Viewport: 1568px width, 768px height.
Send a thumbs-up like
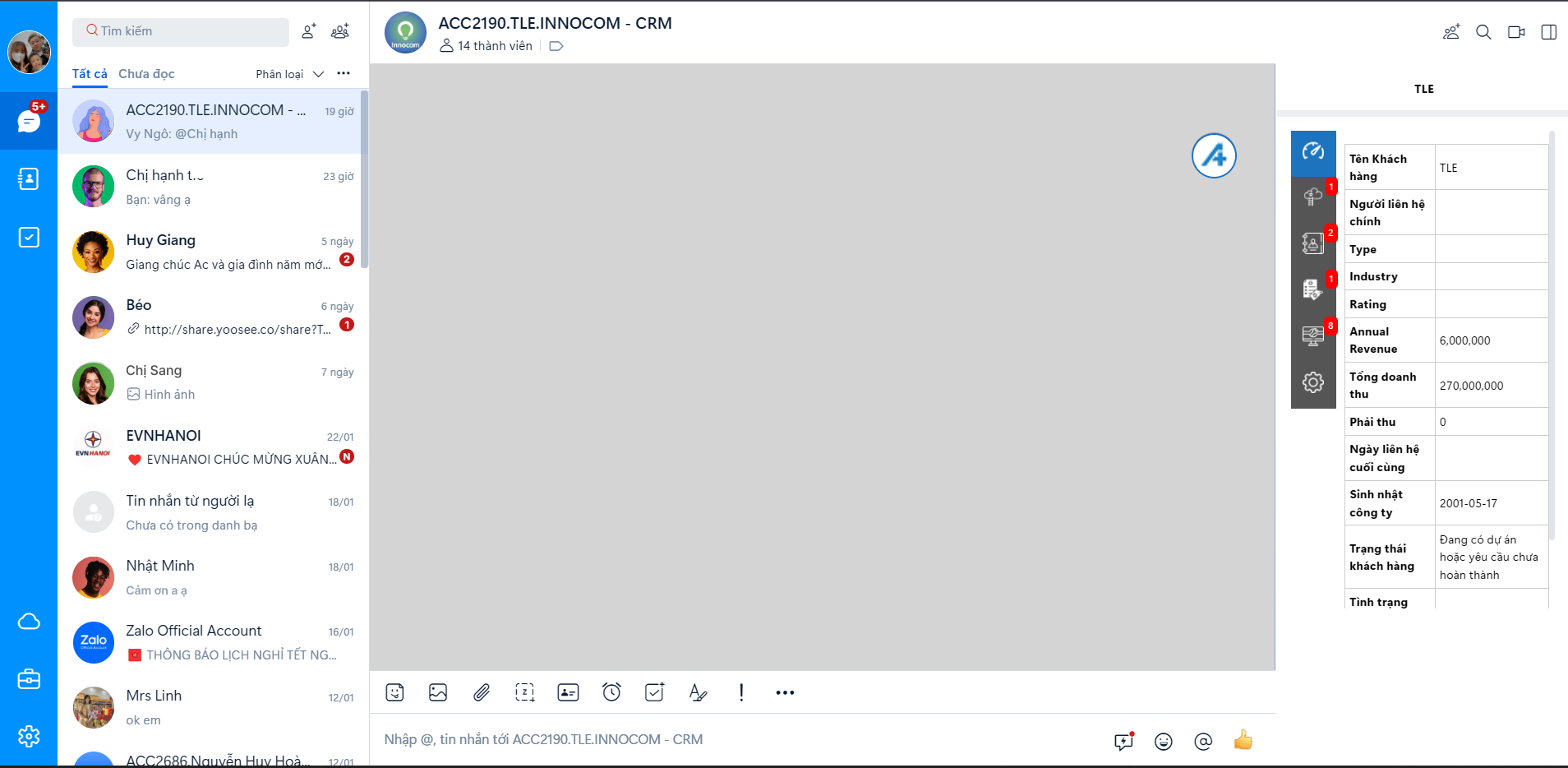[x=1243, y=740]
